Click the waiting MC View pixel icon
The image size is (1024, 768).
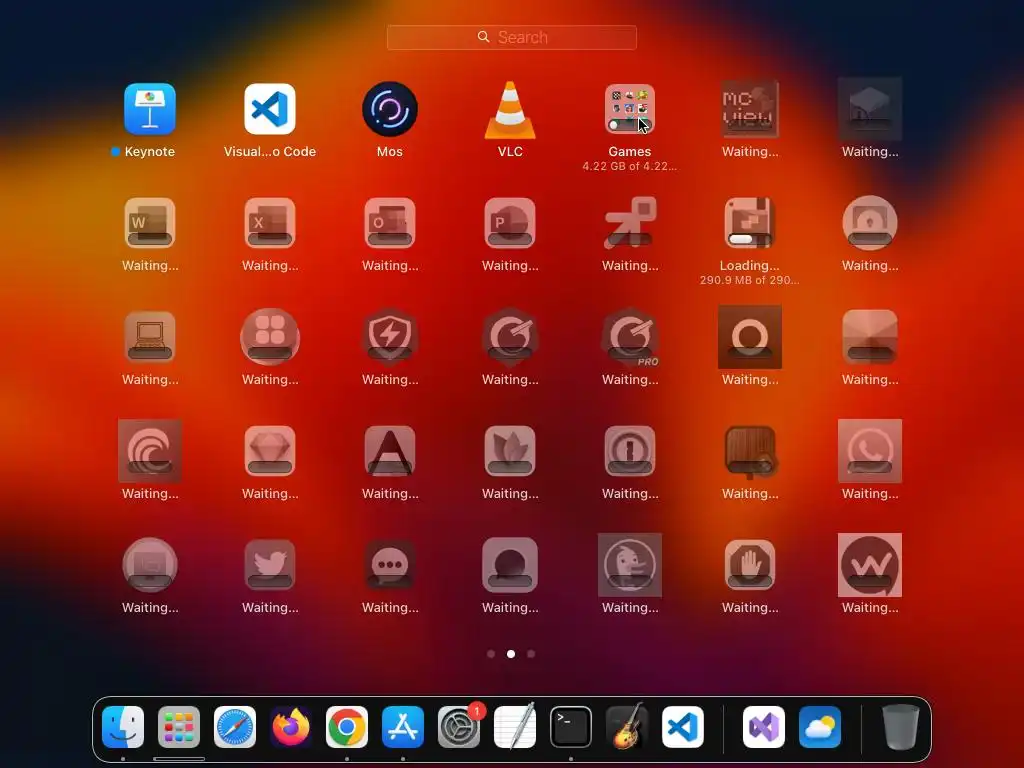pos(750,109)
